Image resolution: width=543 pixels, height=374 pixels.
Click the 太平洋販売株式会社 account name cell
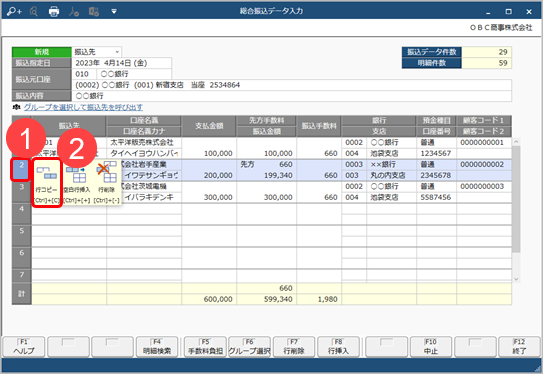click(144, 142)
